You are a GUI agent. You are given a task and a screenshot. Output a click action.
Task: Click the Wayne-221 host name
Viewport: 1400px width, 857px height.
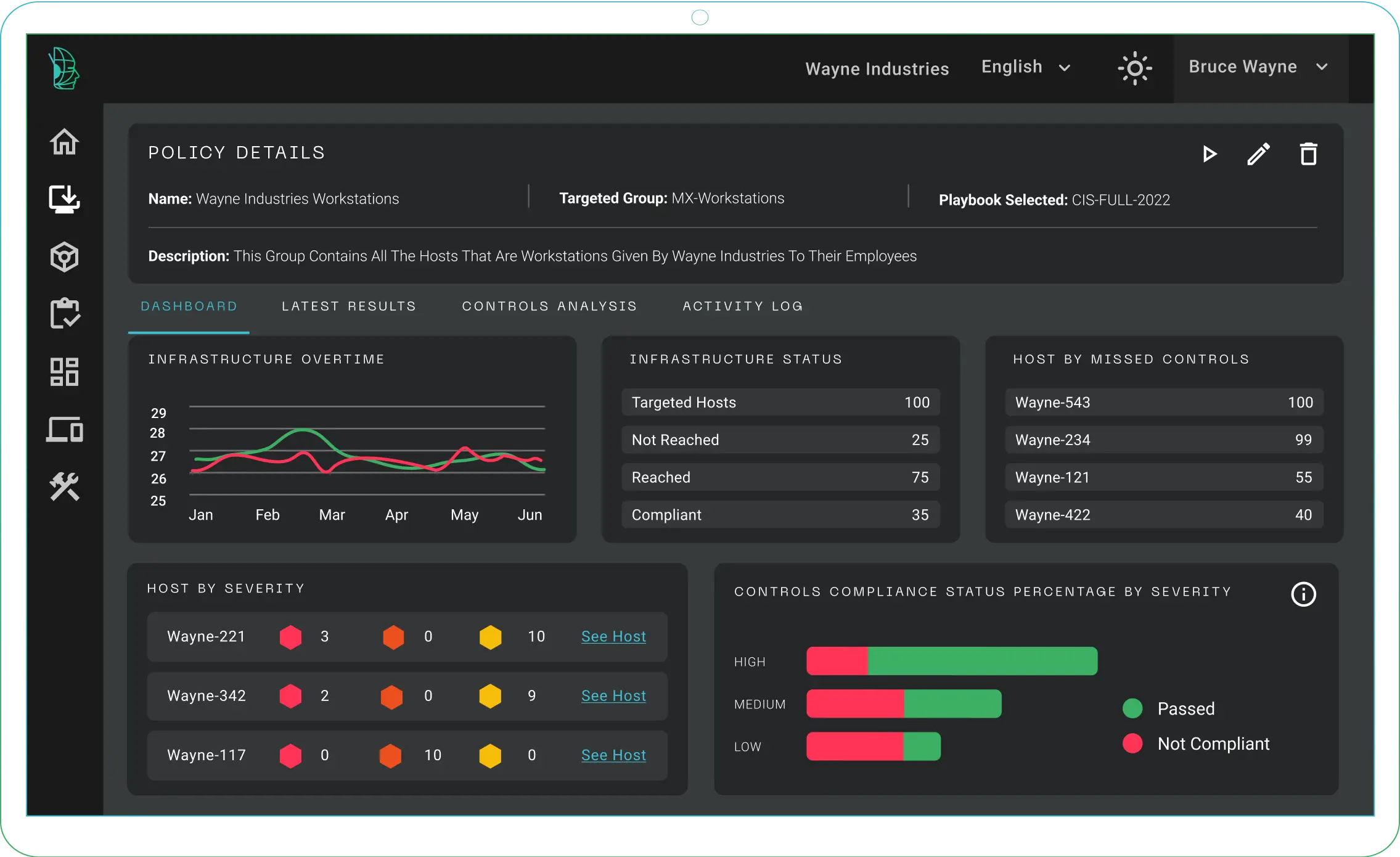207,636
